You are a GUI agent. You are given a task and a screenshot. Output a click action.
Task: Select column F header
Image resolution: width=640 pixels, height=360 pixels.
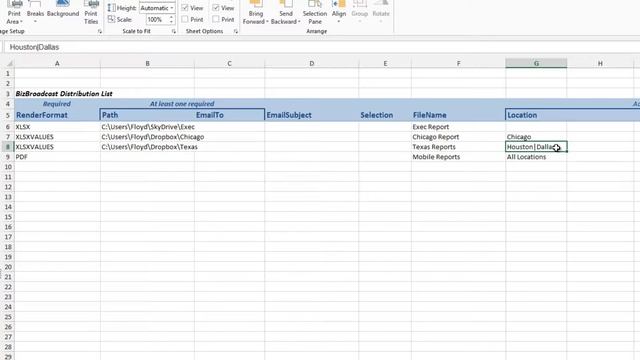click(x=458, y=63)
